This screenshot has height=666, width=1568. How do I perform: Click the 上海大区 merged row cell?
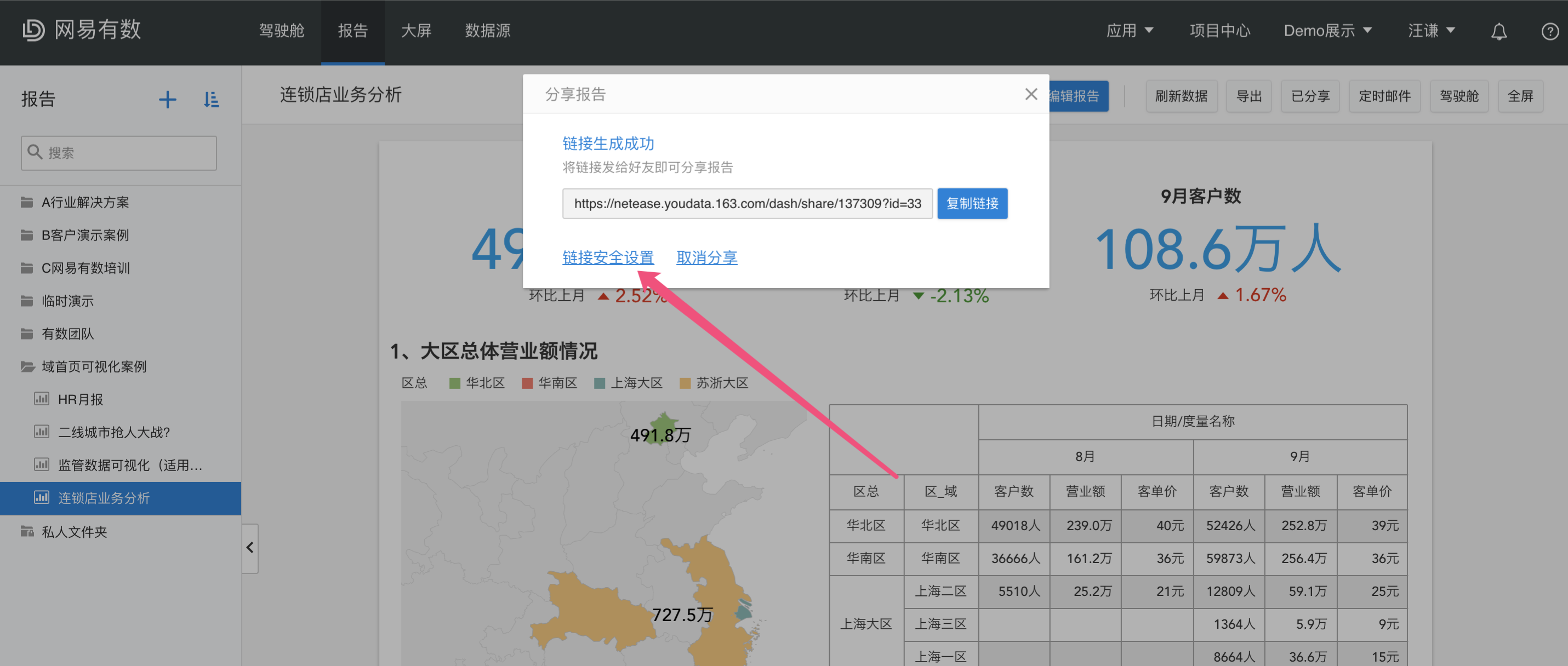[x=866, y=621]
